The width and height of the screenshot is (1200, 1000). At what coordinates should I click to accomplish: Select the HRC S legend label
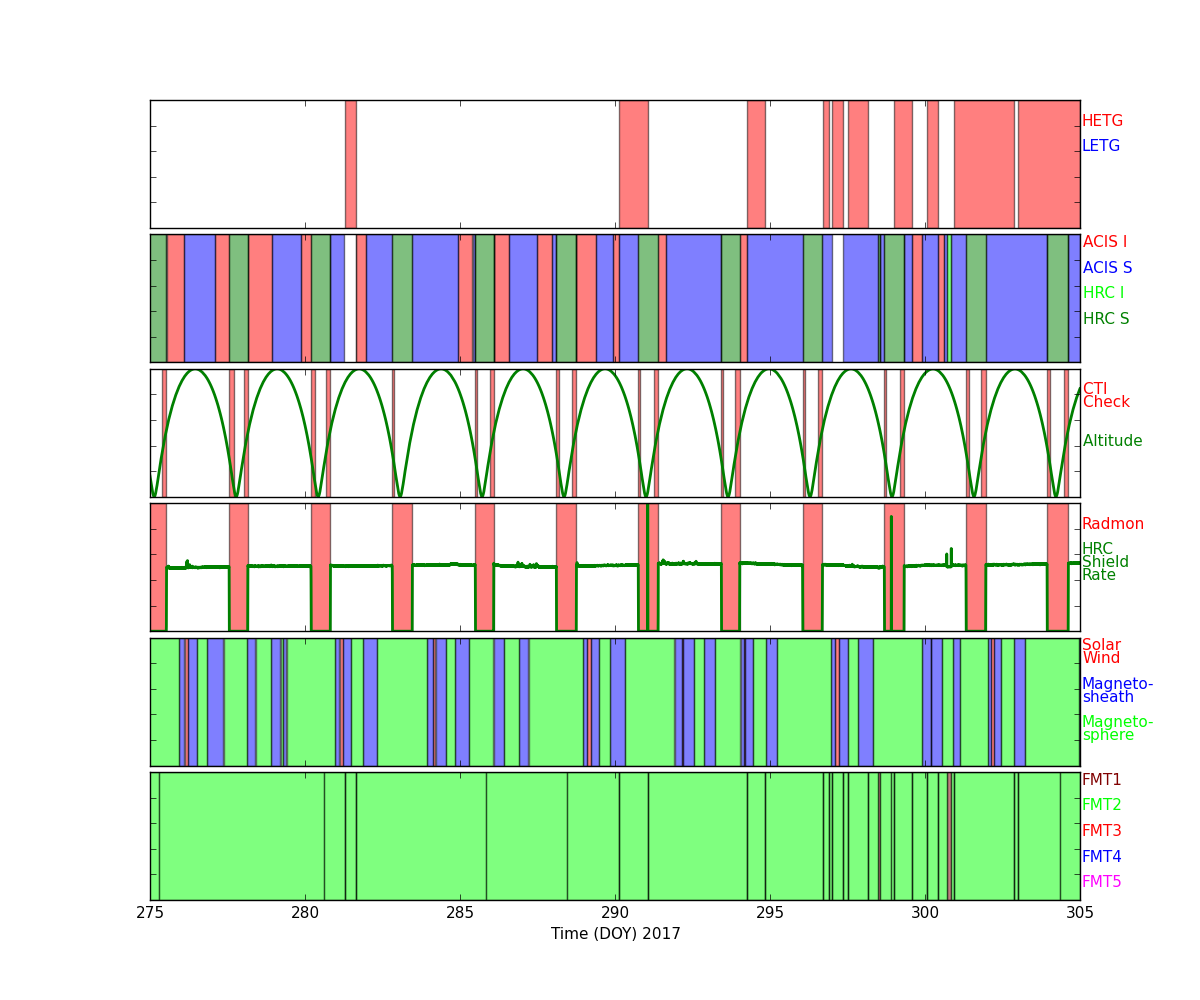click(x=1105, y=319)
